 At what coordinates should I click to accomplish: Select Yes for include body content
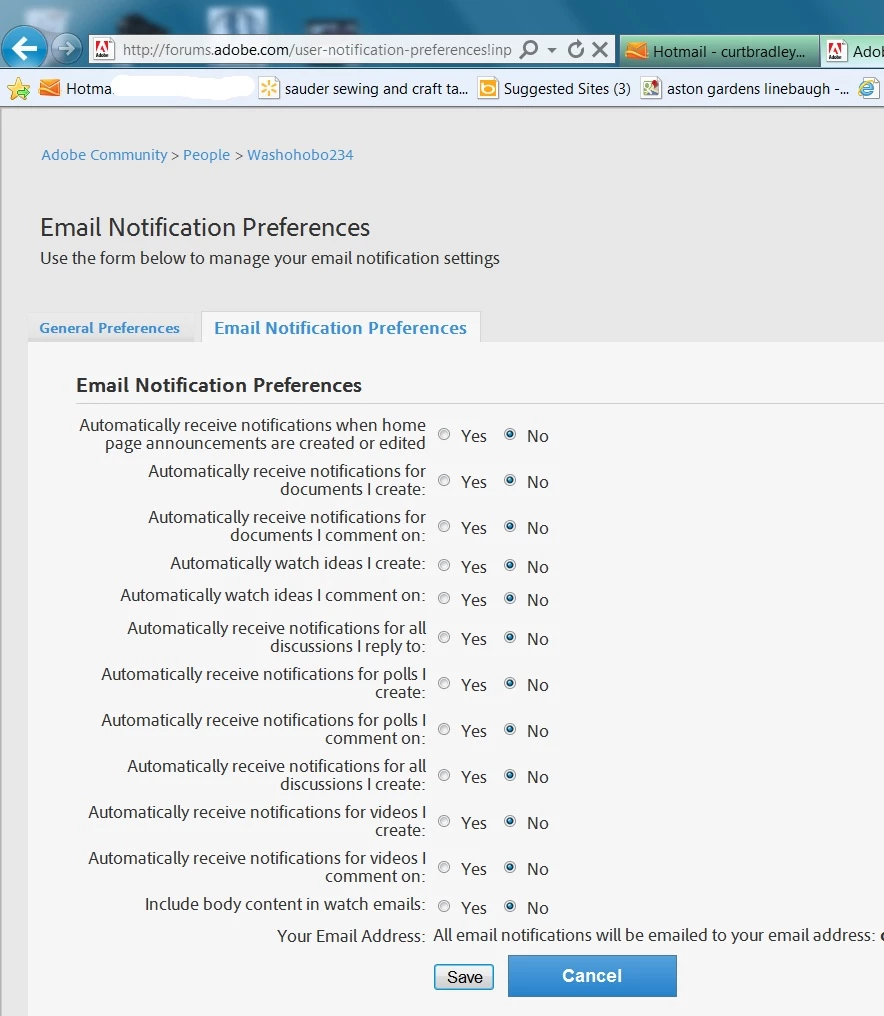click(444, 906)
